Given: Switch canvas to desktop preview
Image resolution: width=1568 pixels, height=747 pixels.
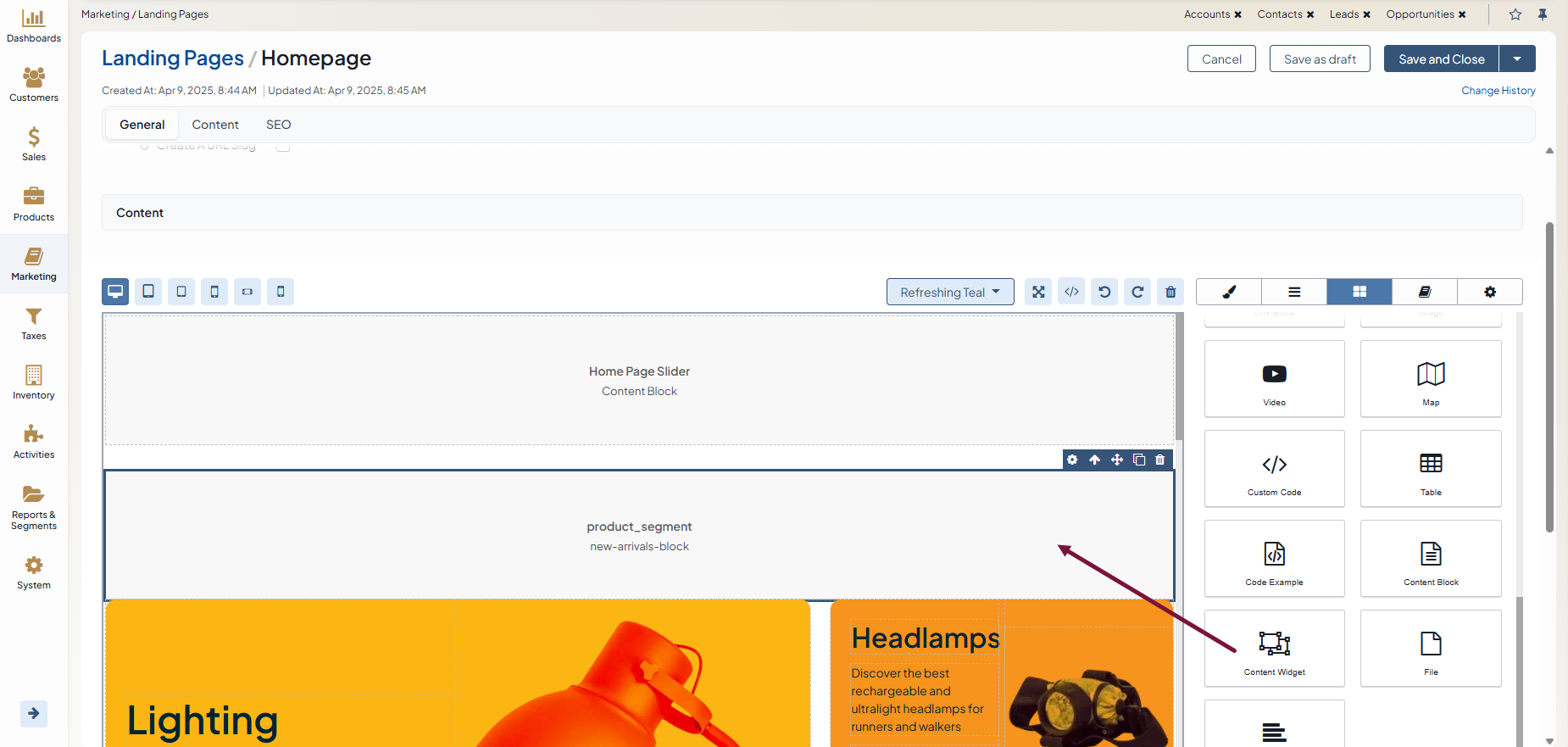Looking at the screenshot, I should coord(115,292).
